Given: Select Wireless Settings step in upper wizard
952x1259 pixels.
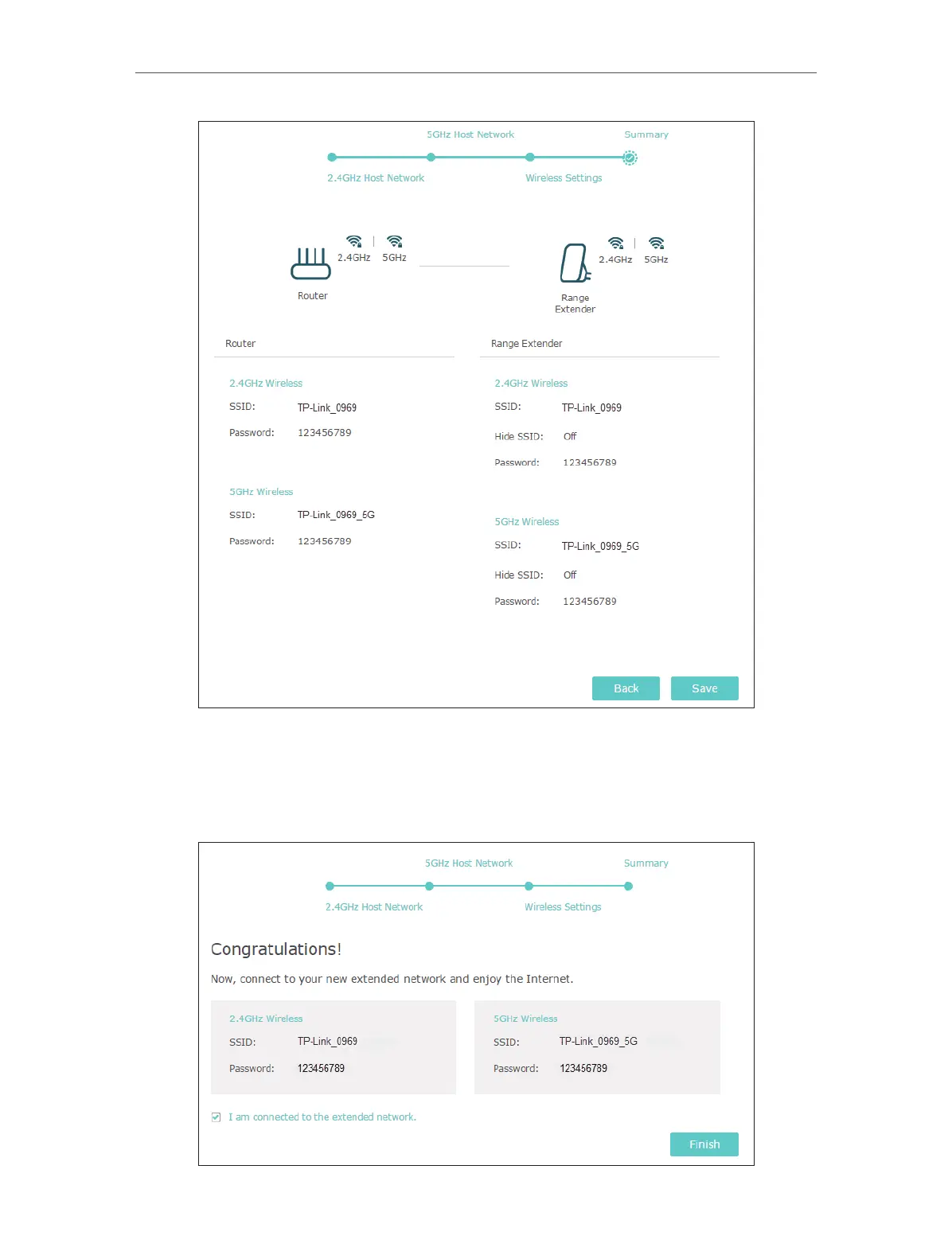Looking at the screenshot, I should click(x=564, y=178).
